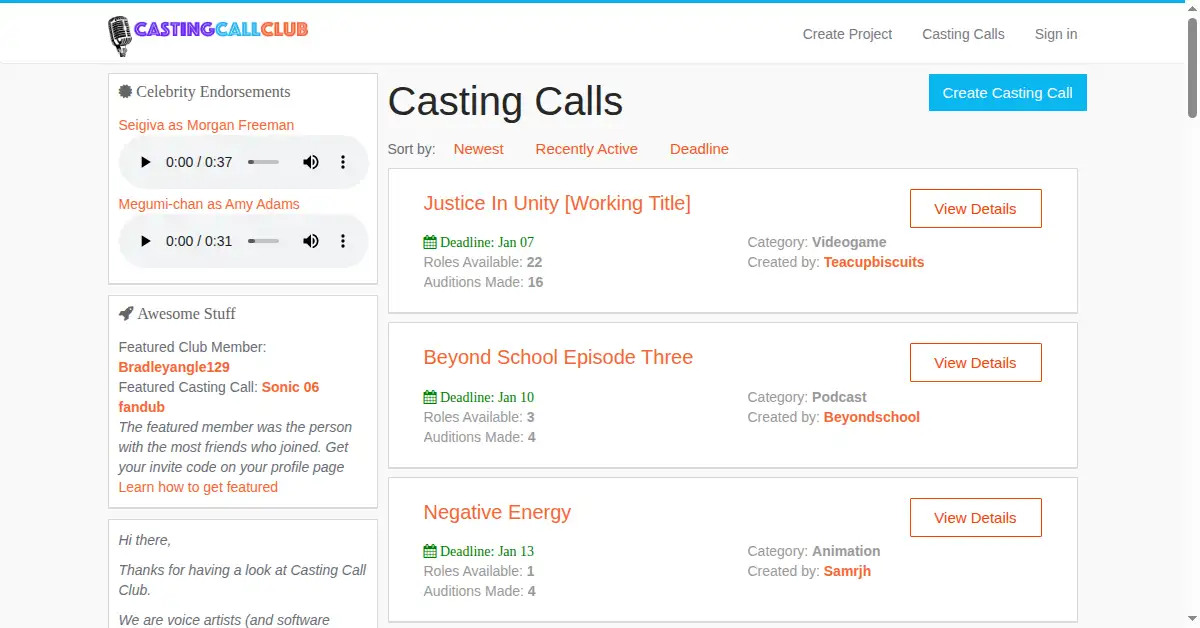Image resolution: width=1200 pixels, height=628 pixels.
Task: Click Learn how to get featured
Action: point(198,487)
